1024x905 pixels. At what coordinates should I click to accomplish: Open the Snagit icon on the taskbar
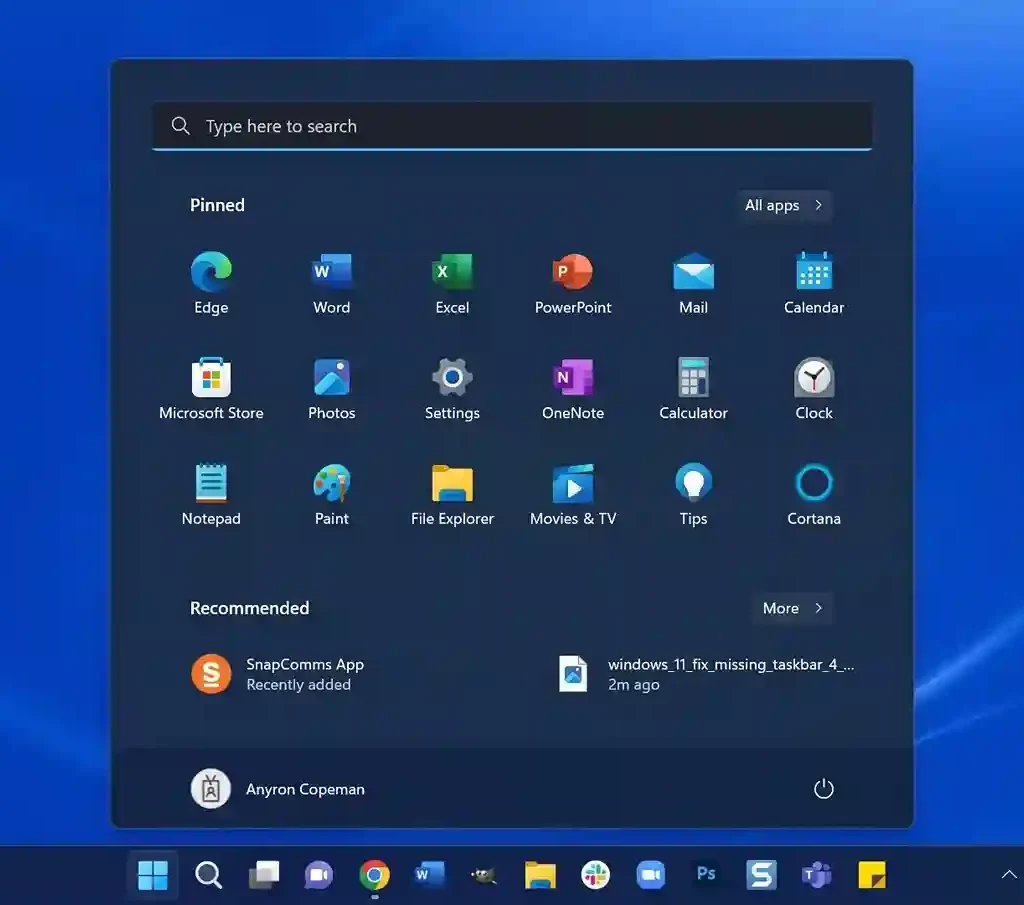tap(761, 874)
